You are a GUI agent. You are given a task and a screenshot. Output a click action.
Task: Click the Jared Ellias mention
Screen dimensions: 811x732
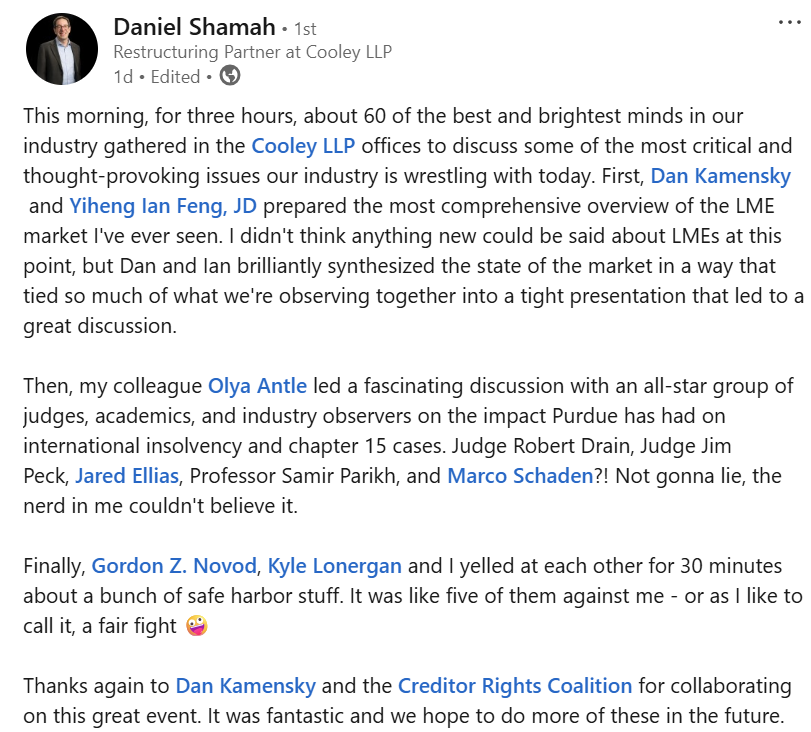pos(127,476)
